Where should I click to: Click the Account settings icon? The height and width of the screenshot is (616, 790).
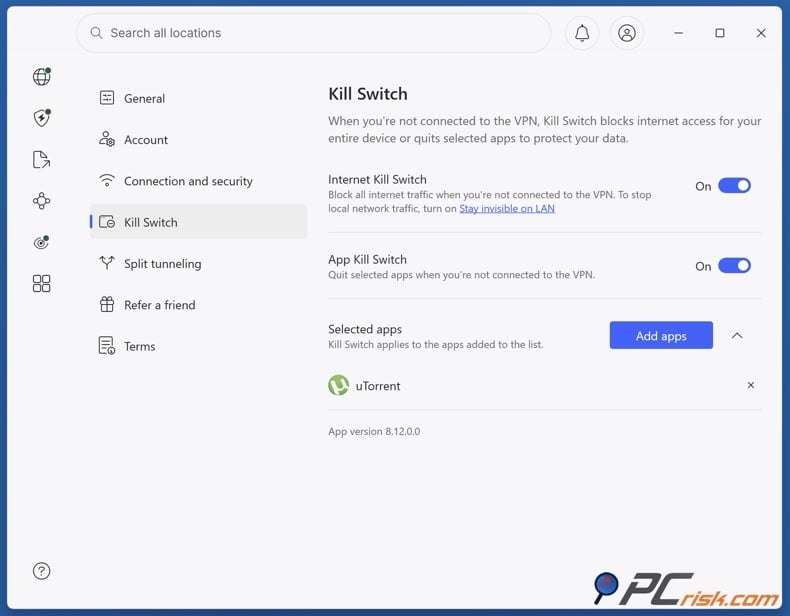107,139
